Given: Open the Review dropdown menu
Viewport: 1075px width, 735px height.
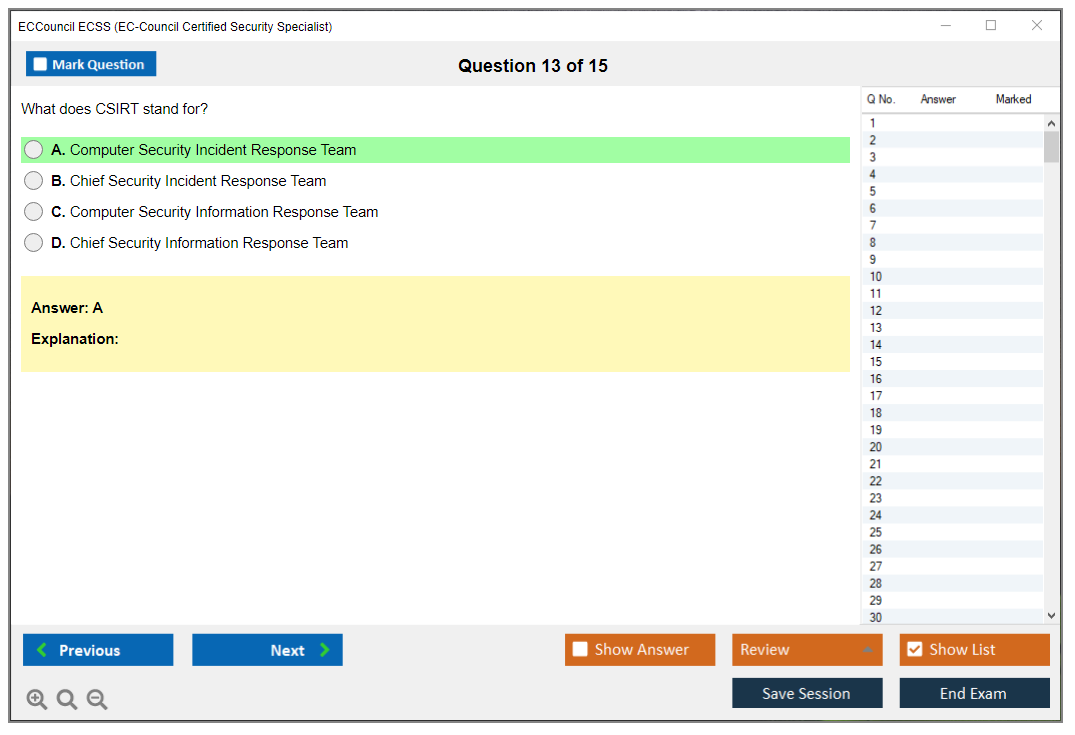Looking at the screenshot, I should coord(806,650).
